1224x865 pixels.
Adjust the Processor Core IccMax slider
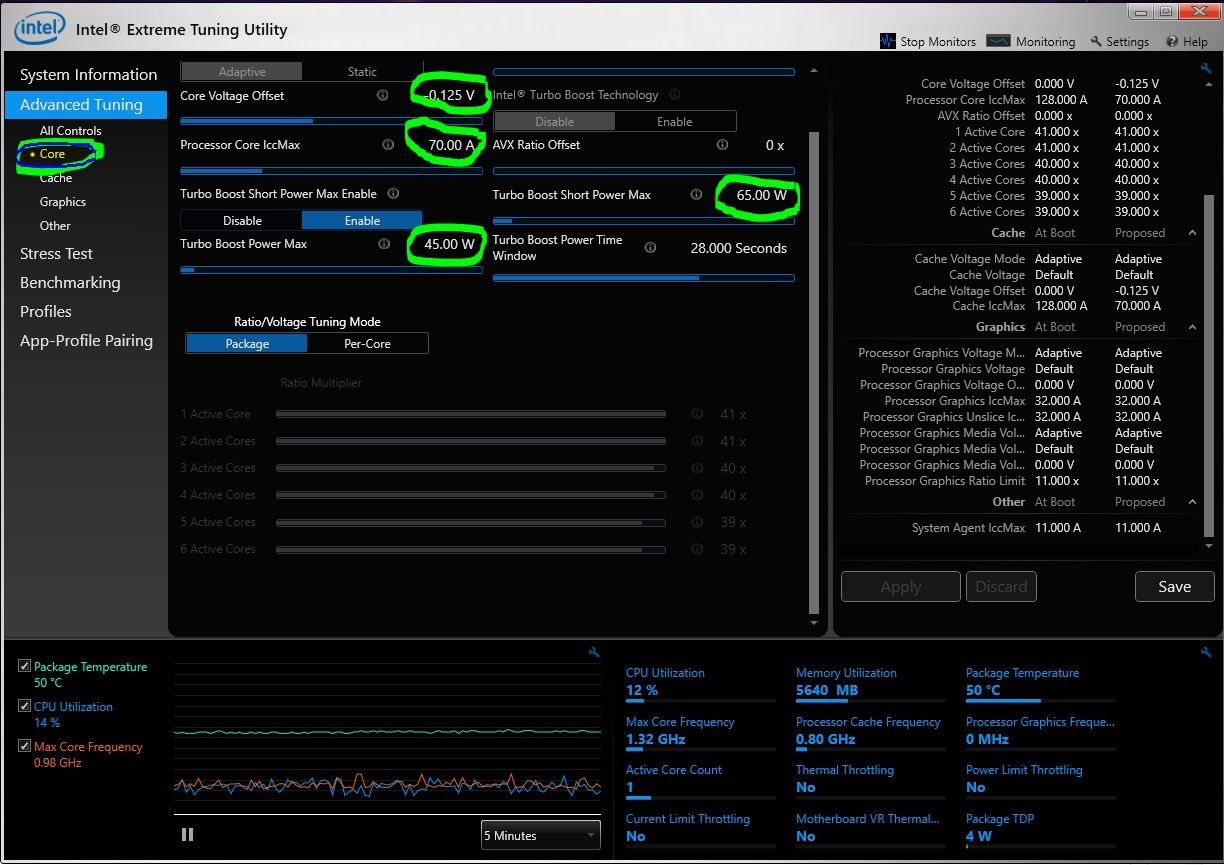[331, 170]
